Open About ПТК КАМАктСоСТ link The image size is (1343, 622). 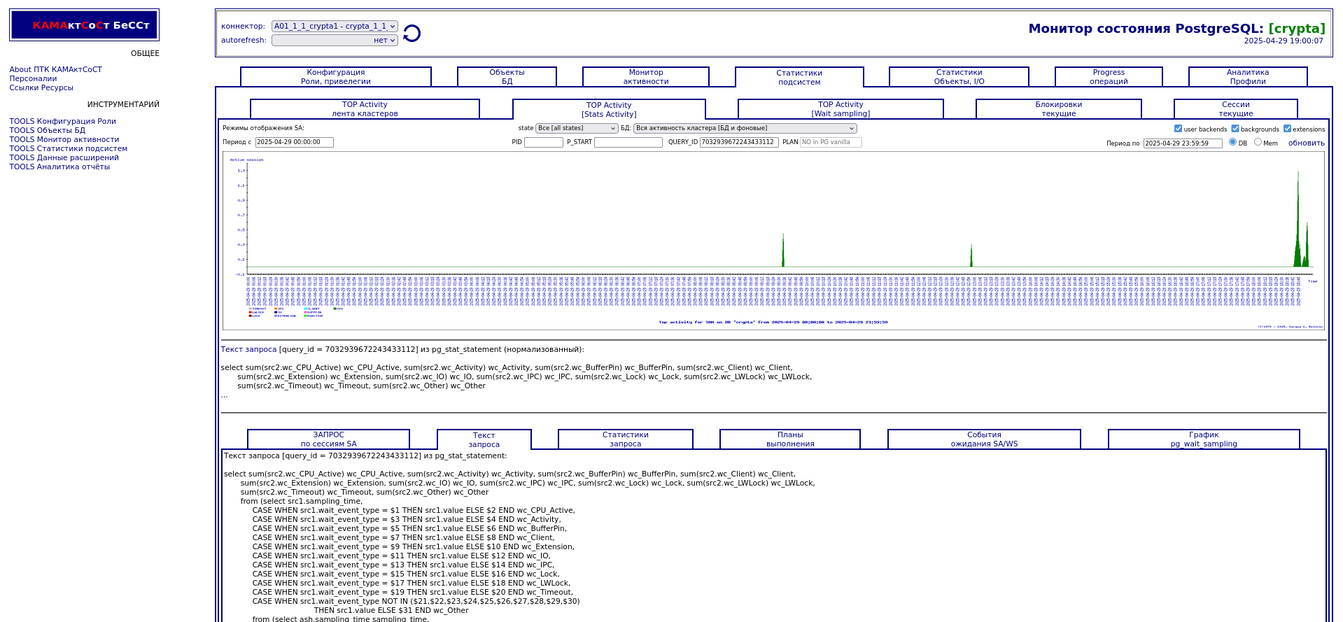(x=56, y=70)
